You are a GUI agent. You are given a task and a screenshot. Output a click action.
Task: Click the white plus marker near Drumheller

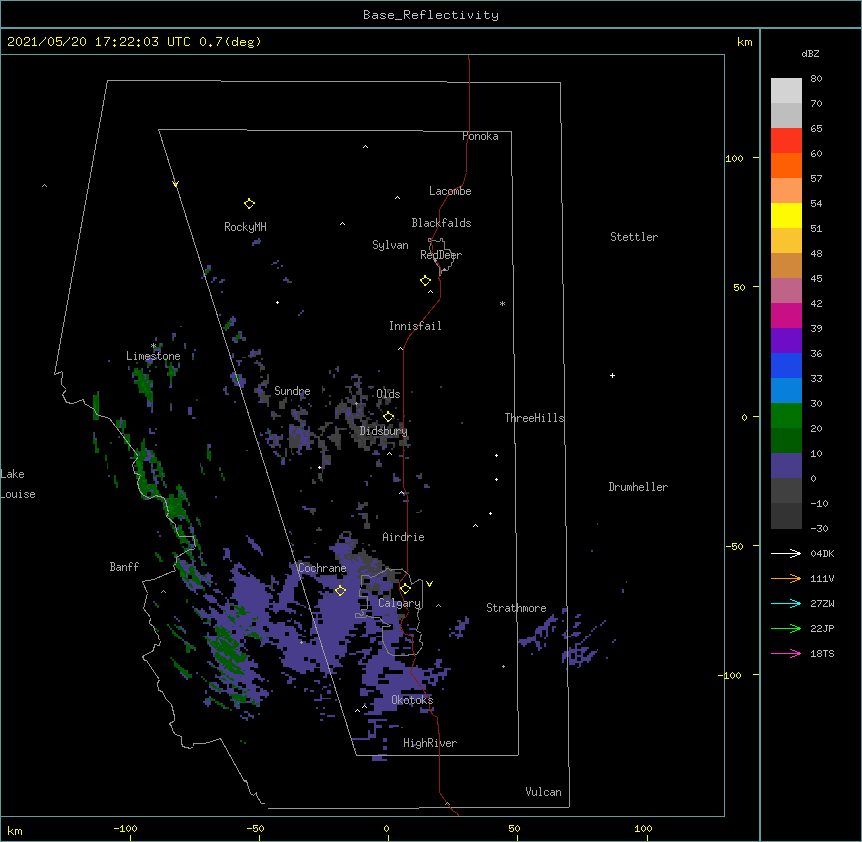tap(612, 375)
